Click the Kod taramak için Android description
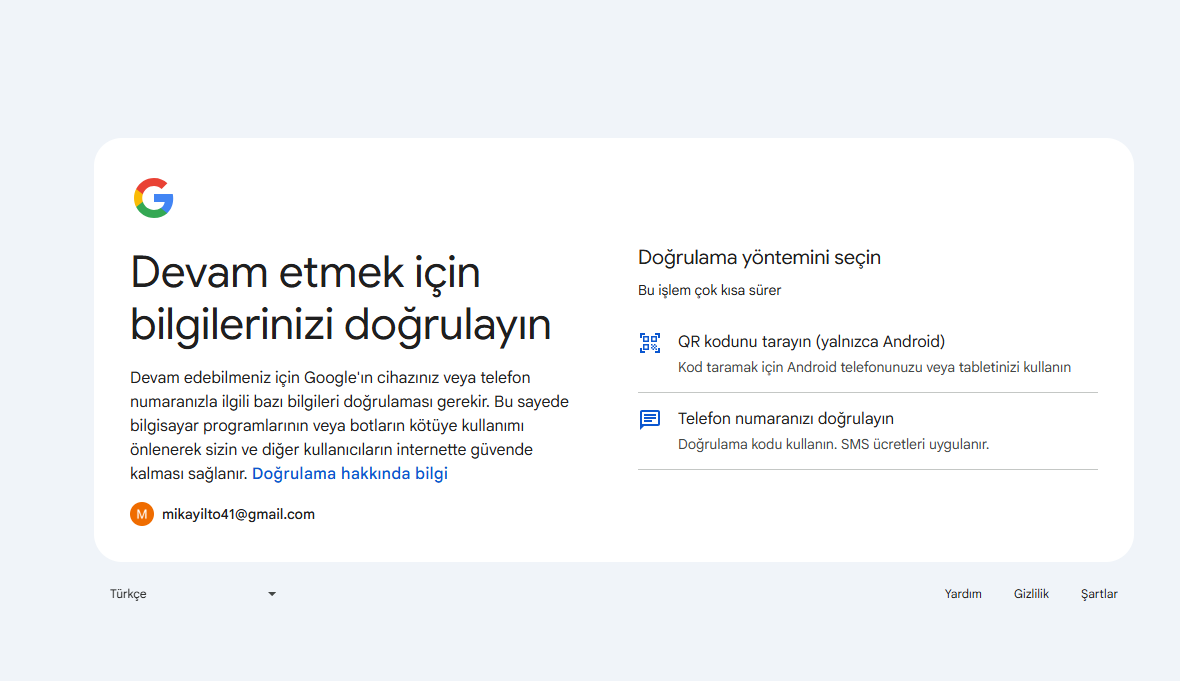This screenshot has width=1180, height=681. [874, 367]
